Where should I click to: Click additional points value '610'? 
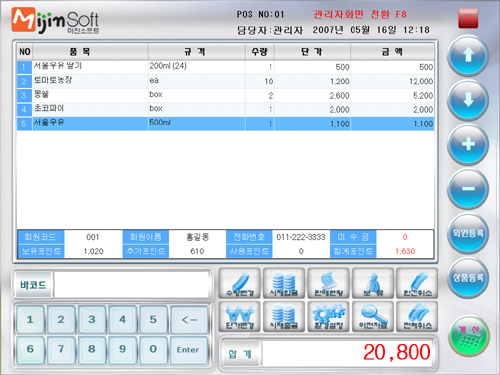tap(197, 251)
